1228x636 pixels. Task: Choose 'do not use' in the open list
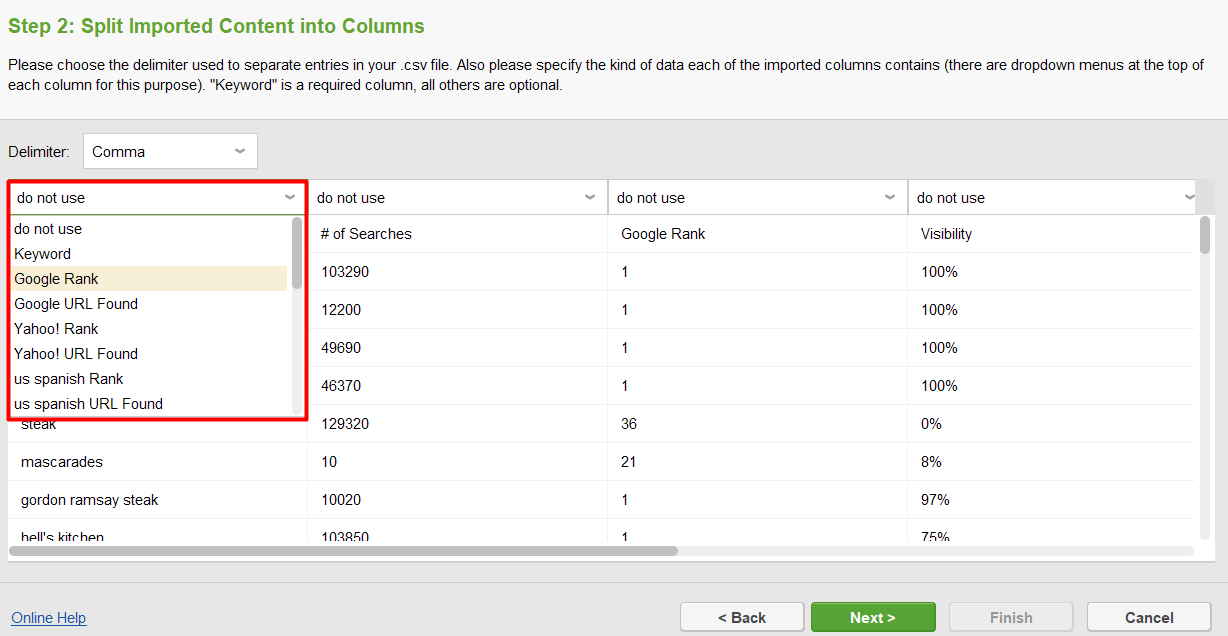pos(150,229)
